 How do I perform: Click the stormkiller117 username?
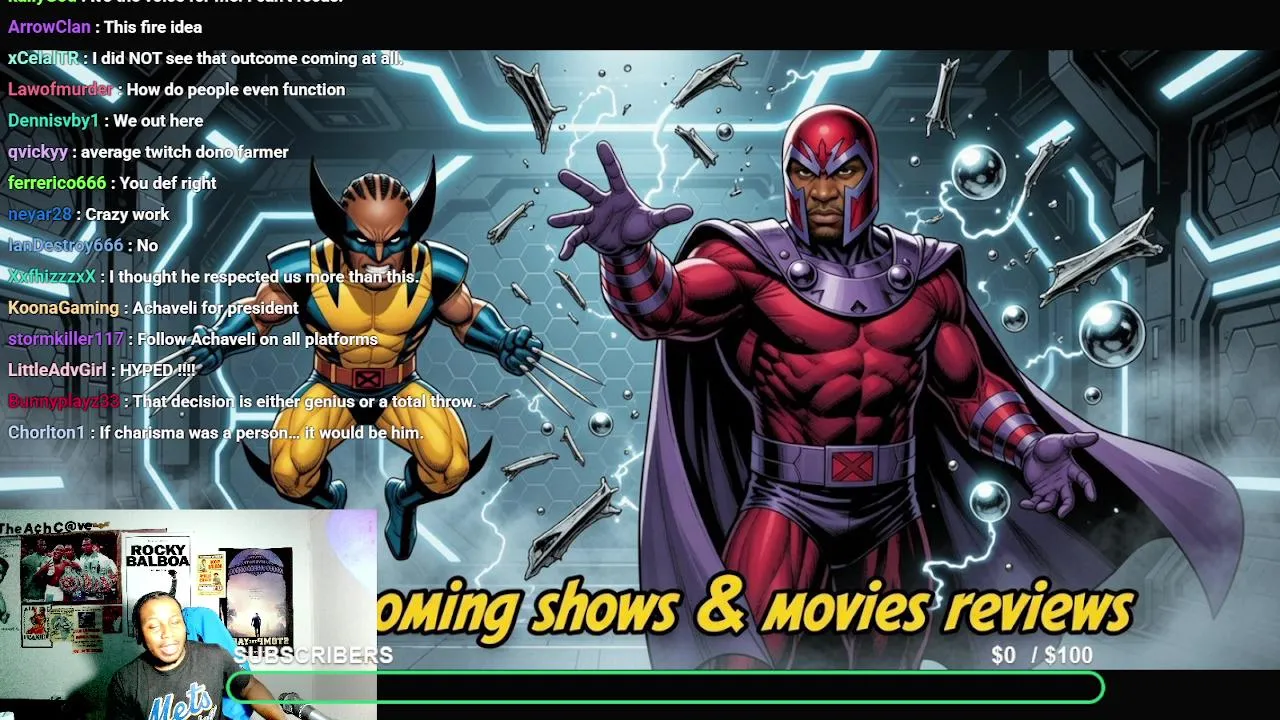click(66, 339)
